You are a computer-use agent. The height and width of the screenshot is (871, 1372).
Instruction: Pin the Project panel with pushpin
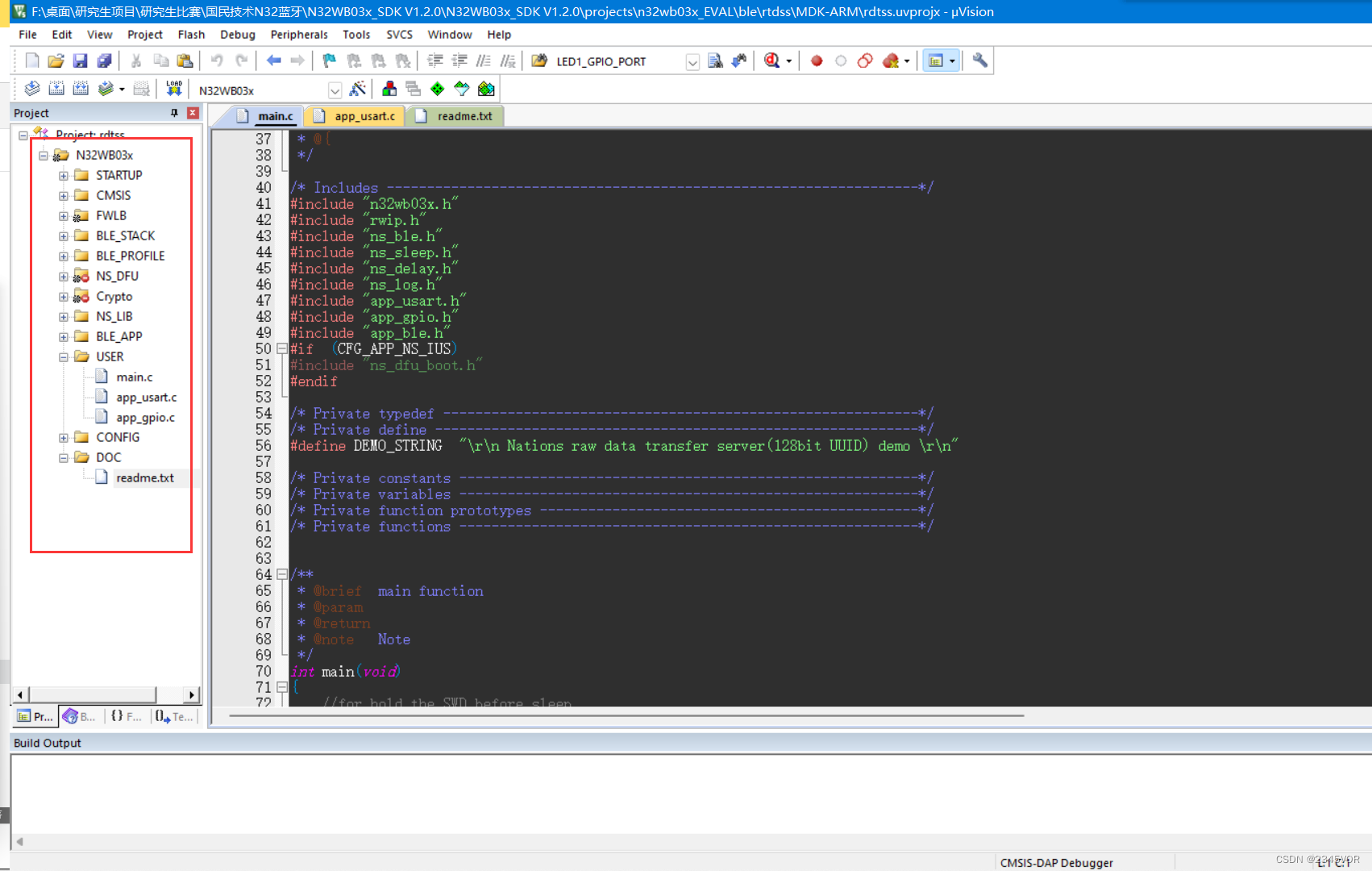pos(174,113)
